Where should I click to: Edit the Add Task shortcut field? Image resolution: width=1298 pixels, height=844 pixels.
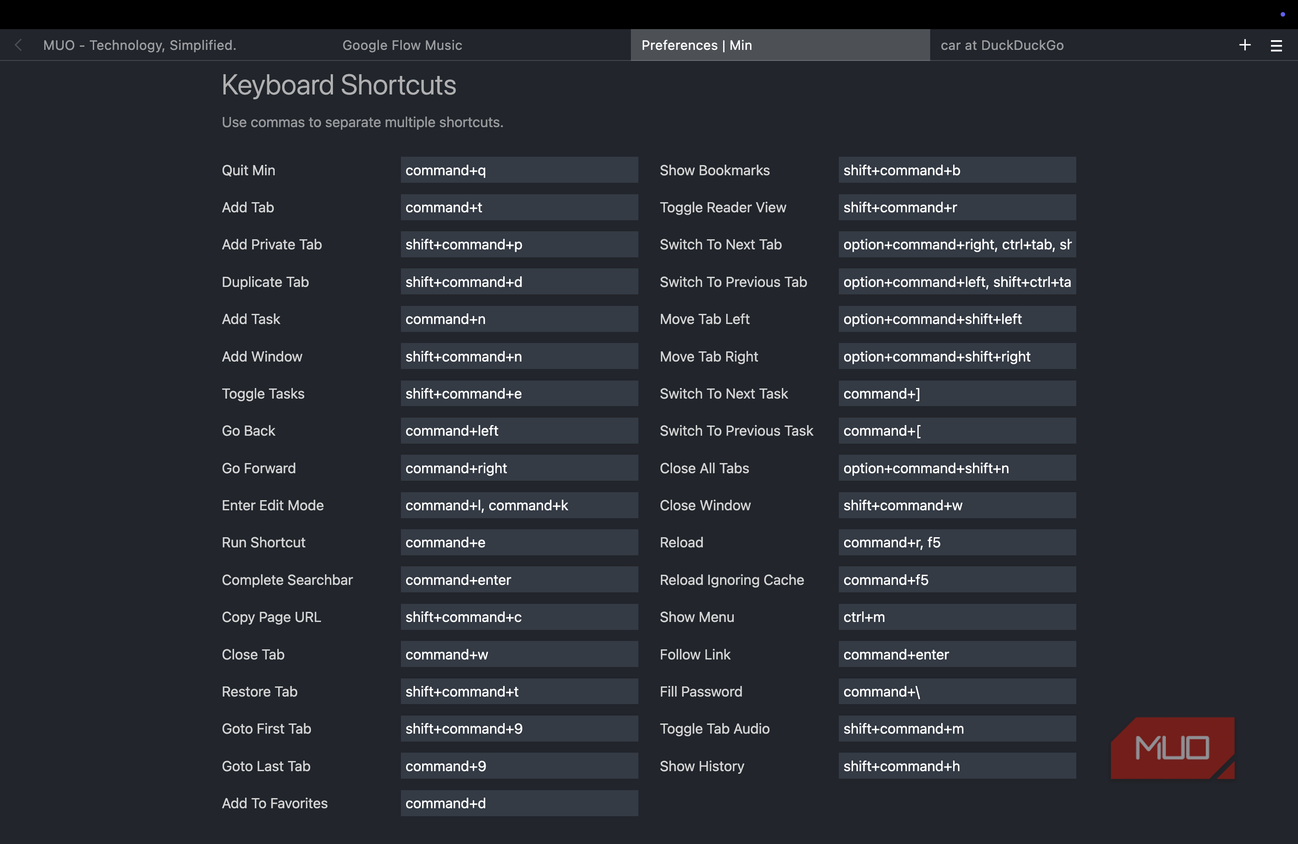tap(519, 319)
